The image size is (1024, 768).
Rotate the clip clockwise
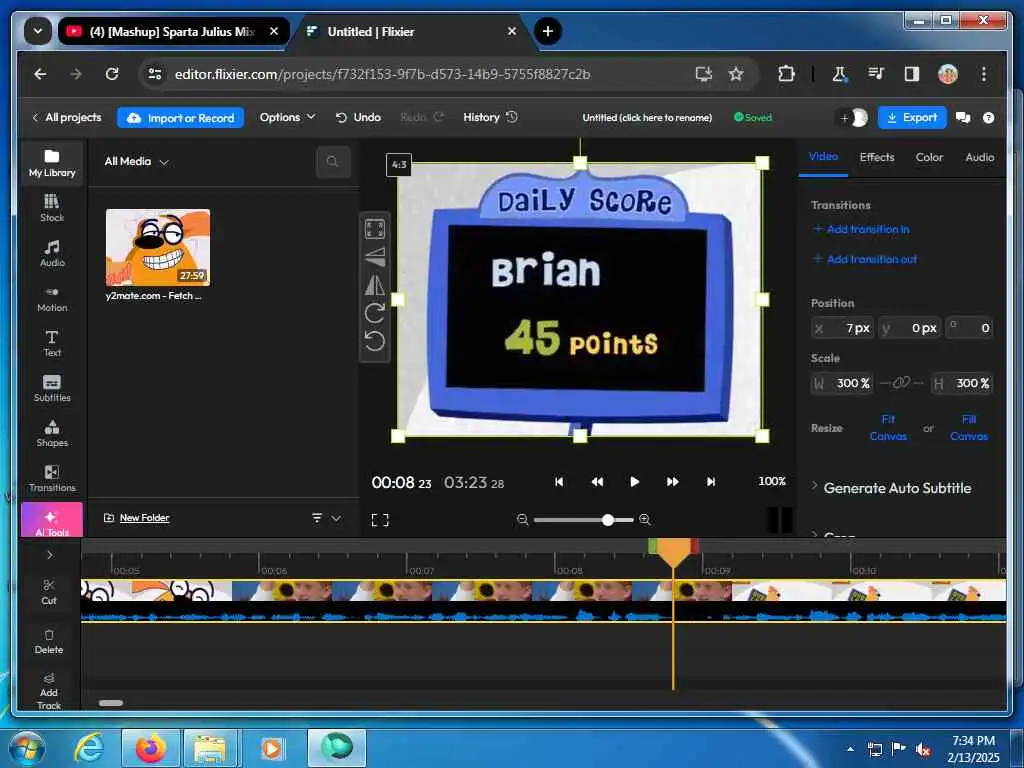tap(375, 313)
